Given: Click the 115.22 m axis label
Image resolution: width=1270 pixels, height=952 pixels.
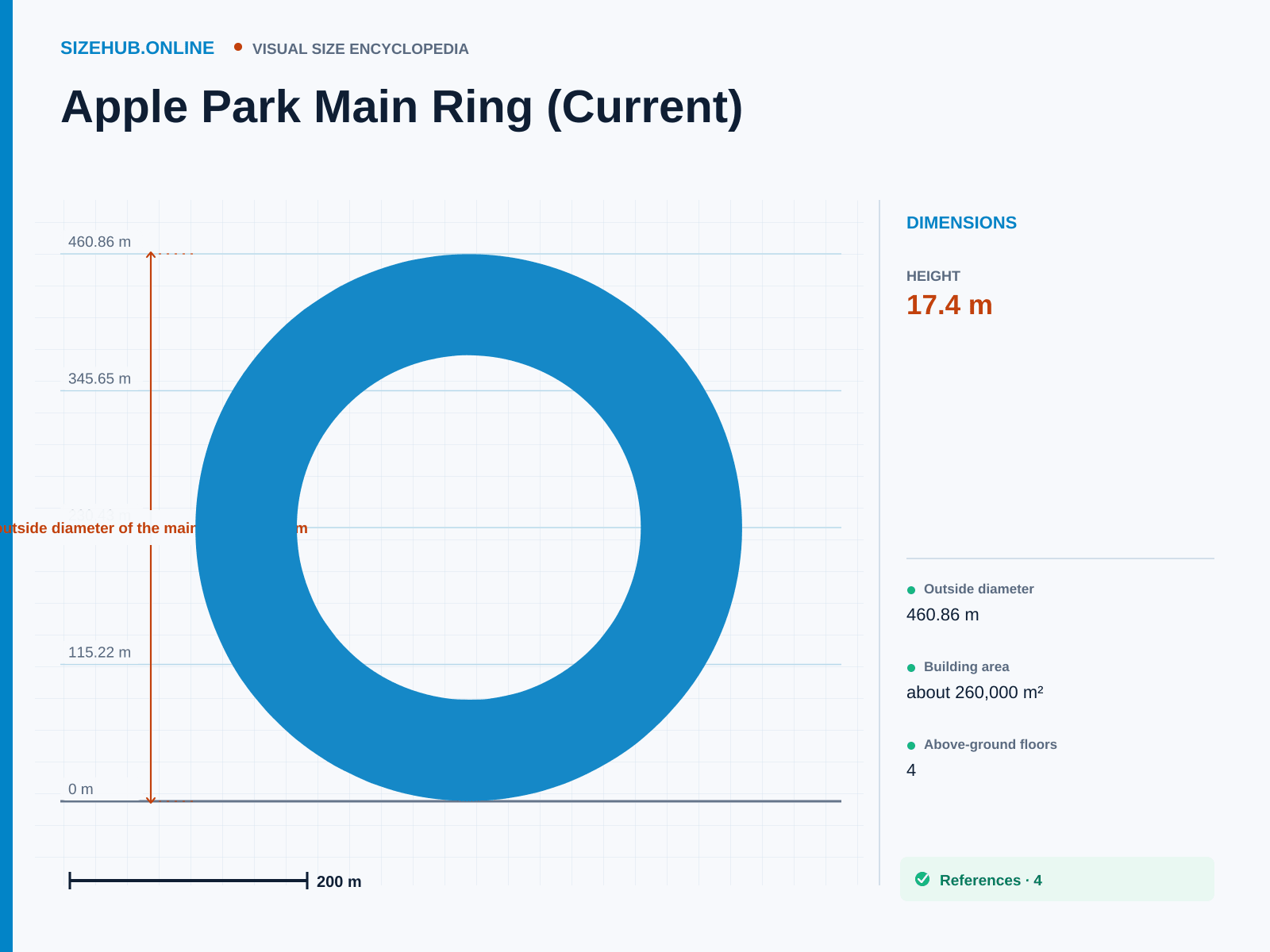Looking at the screenshot, I should pyautogui.click(x=99, y=652).
